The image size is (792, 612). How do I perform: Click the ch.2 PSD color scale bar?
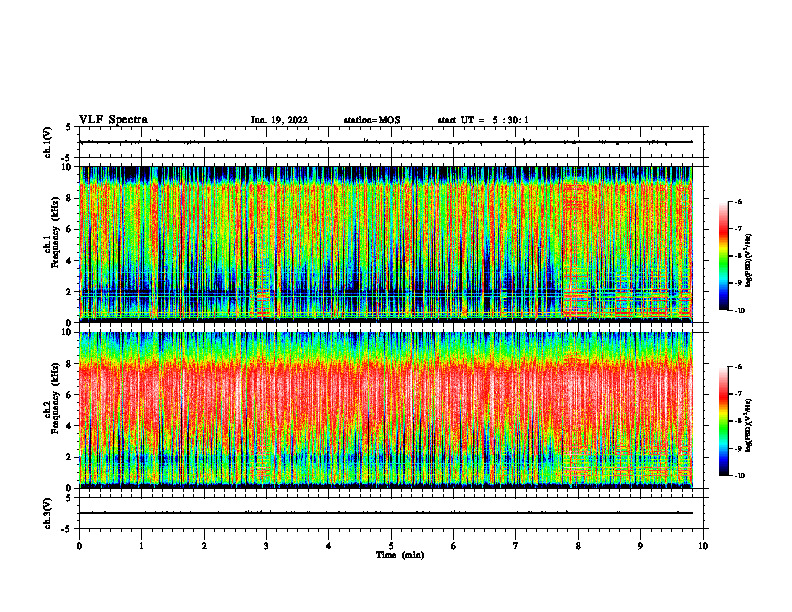[724, 421]
